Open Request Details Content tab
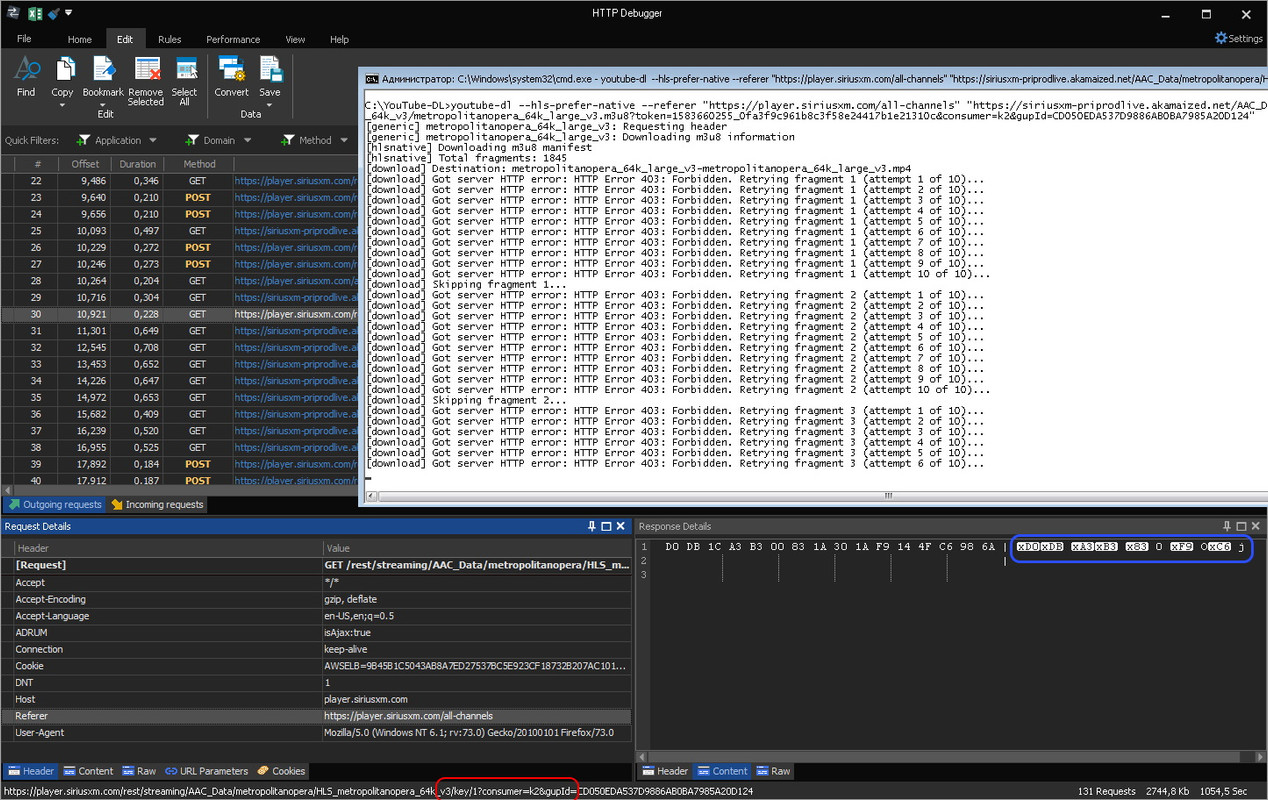Viewport: 1268px width, 800px height. coord(88,771)
